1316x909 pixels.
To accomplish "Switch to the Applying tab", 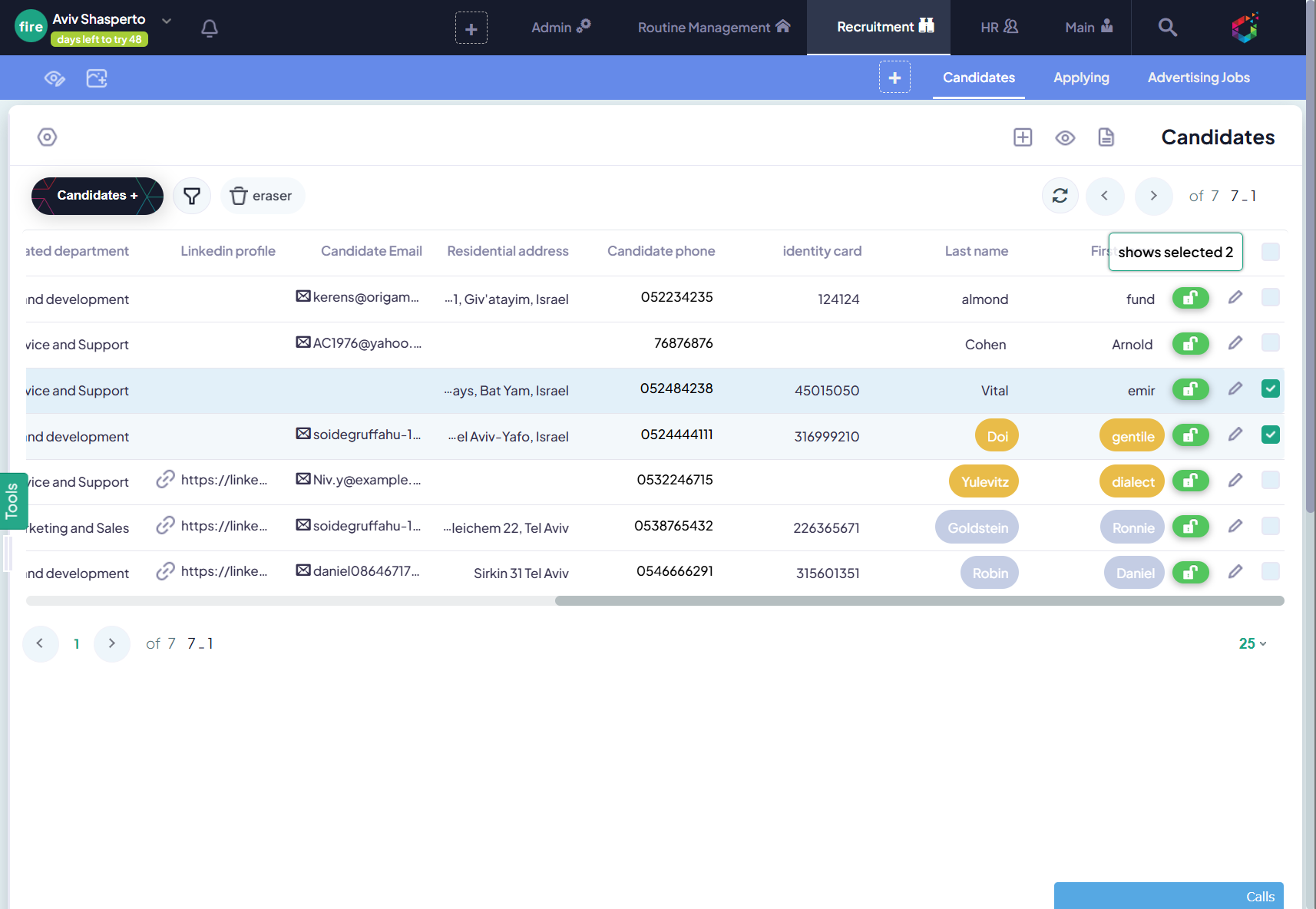I will [x=1080, y=78].
